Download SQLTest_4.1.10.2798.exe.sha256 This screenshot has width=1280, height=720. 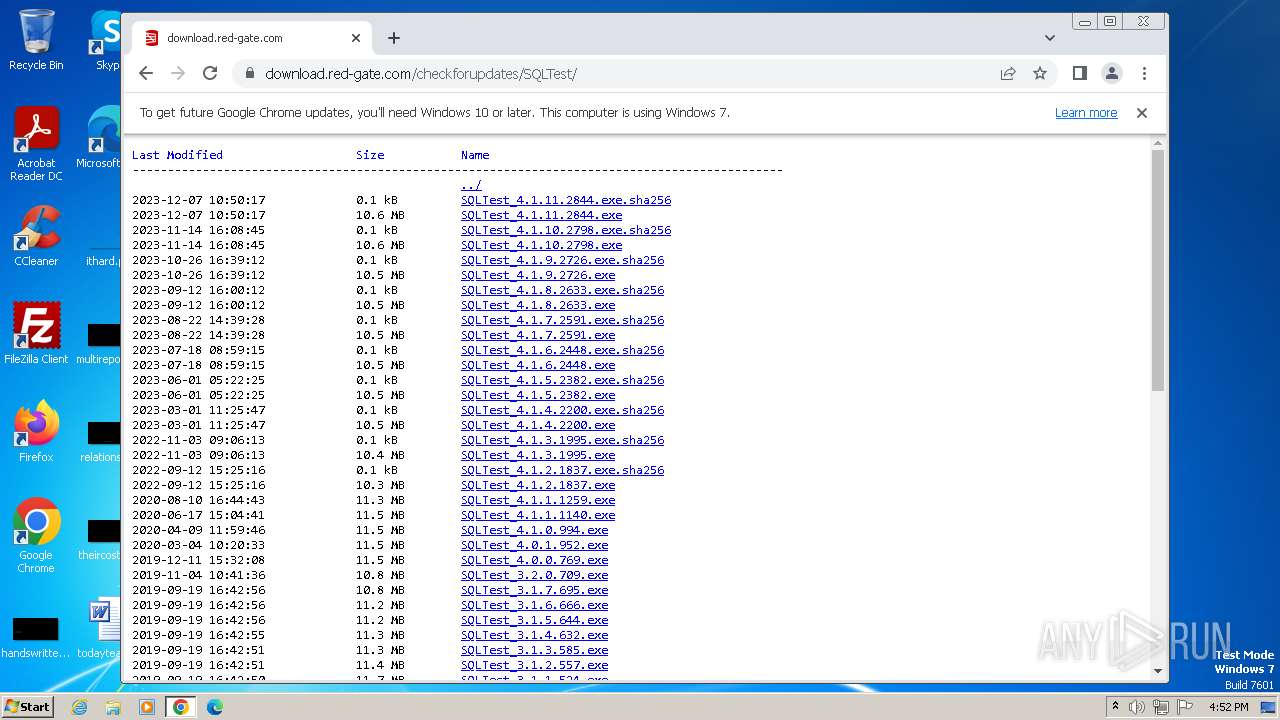pos(566,230)
